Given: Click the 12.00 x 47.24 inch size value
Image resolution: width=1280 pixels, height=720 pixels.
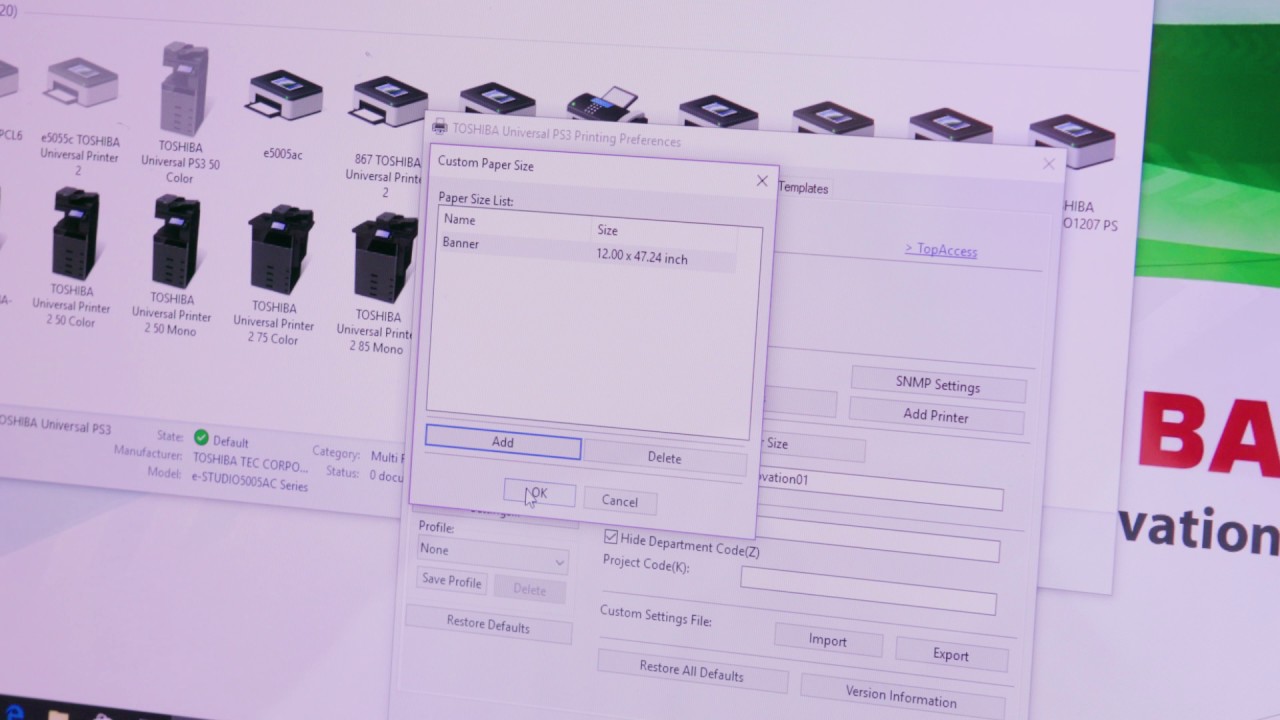Looking at the screenshot, I should (642, 258).
